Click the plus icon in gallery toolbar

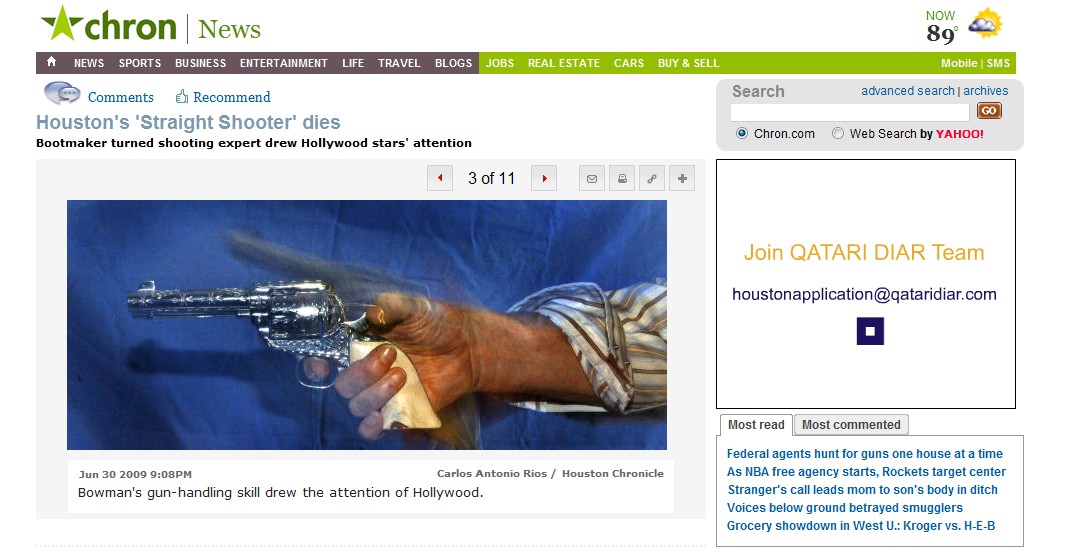(682, 179)
